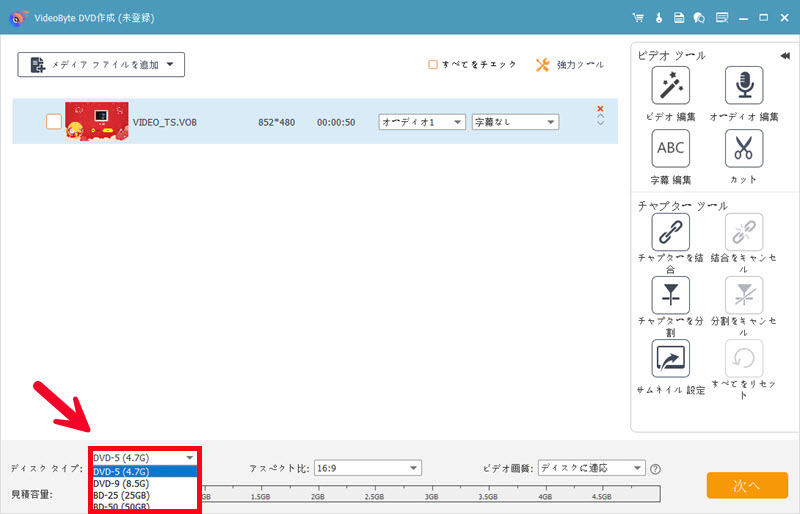
Task: Click the shopping cart icon in title bar
Action: pyautogui.click(x=637, y=18)
